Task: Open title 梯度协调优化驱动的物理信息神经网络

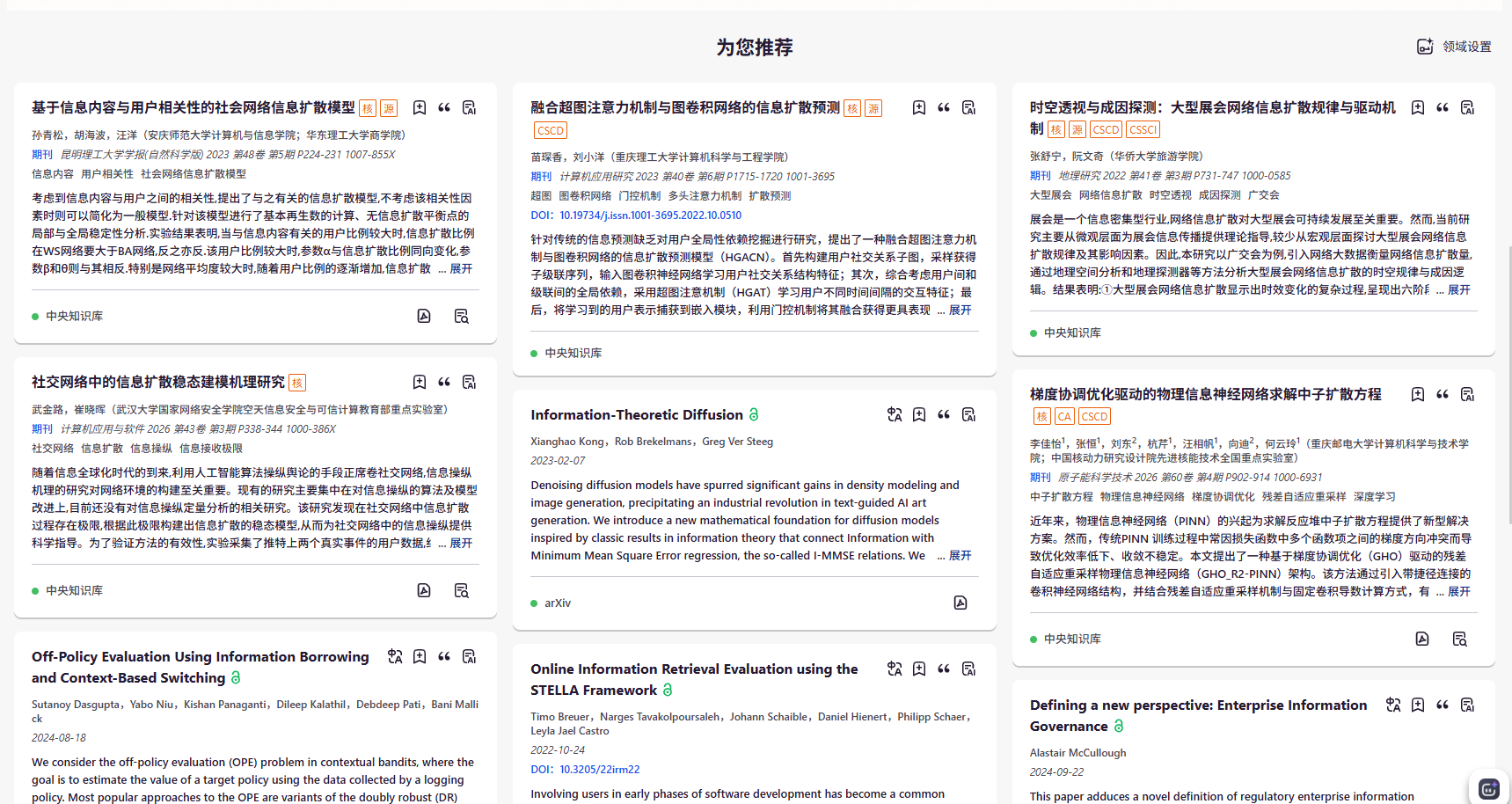Action: click(1206, 394)
